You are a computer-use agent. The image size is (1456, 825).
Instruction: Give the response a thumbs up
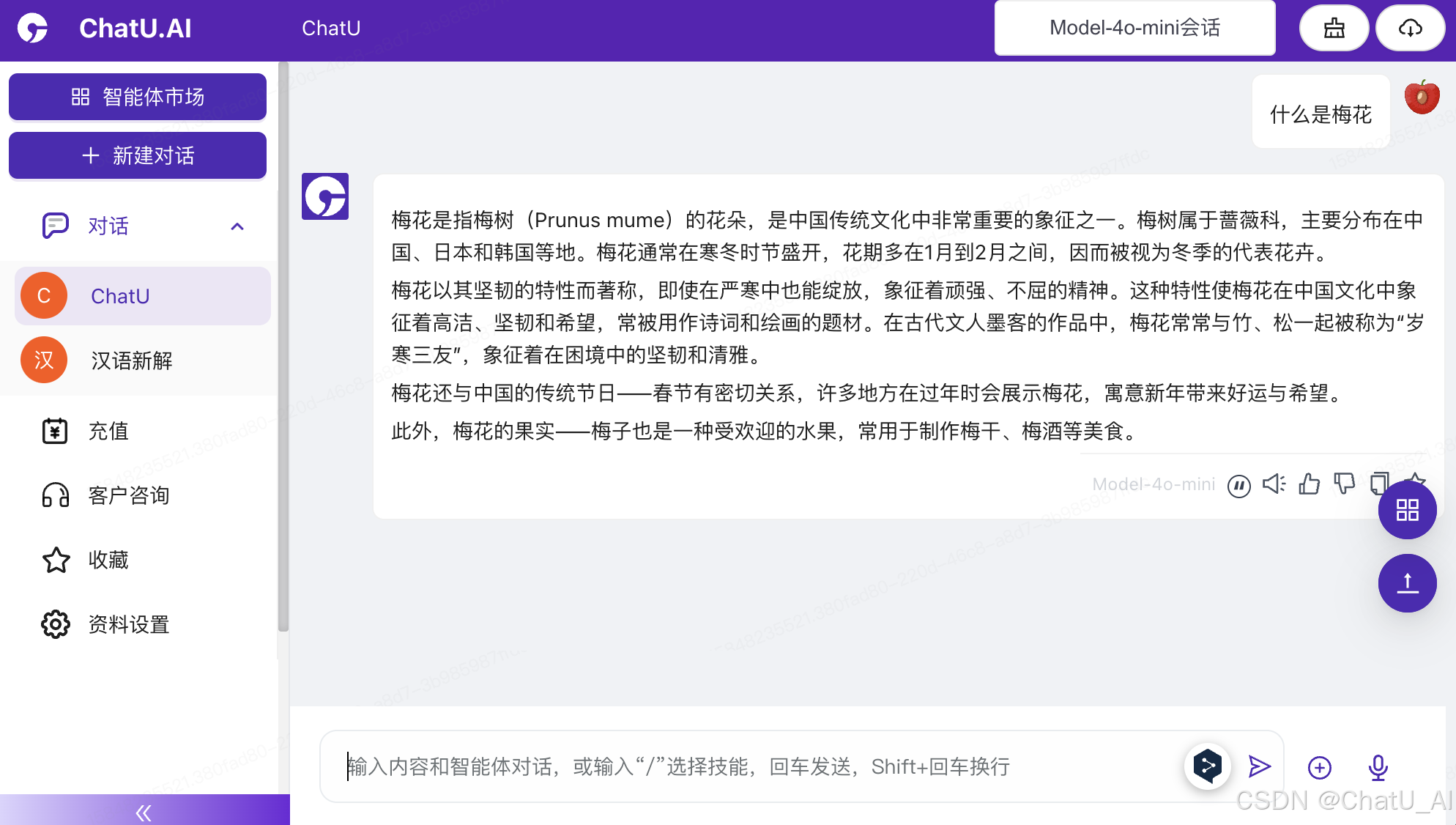[x=1309, y=484]
